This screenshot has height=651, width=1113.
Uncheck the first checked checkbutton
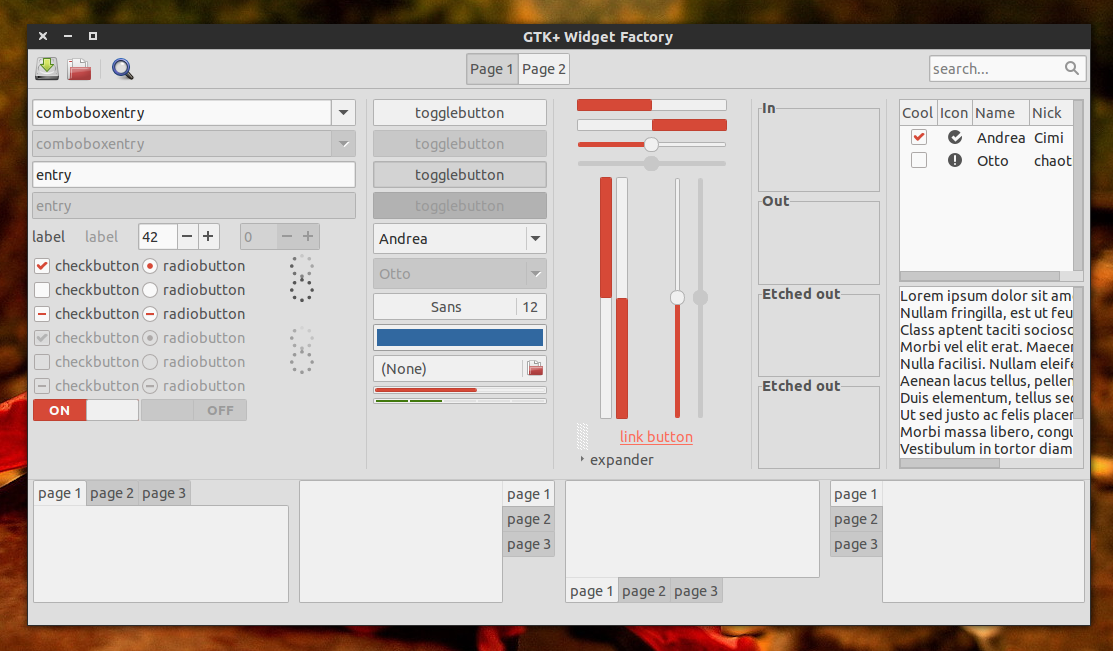pos(42,265)
